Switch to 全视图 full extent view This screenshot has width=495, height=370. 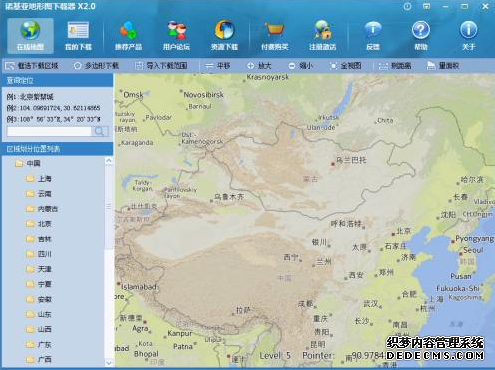point(345,66)
